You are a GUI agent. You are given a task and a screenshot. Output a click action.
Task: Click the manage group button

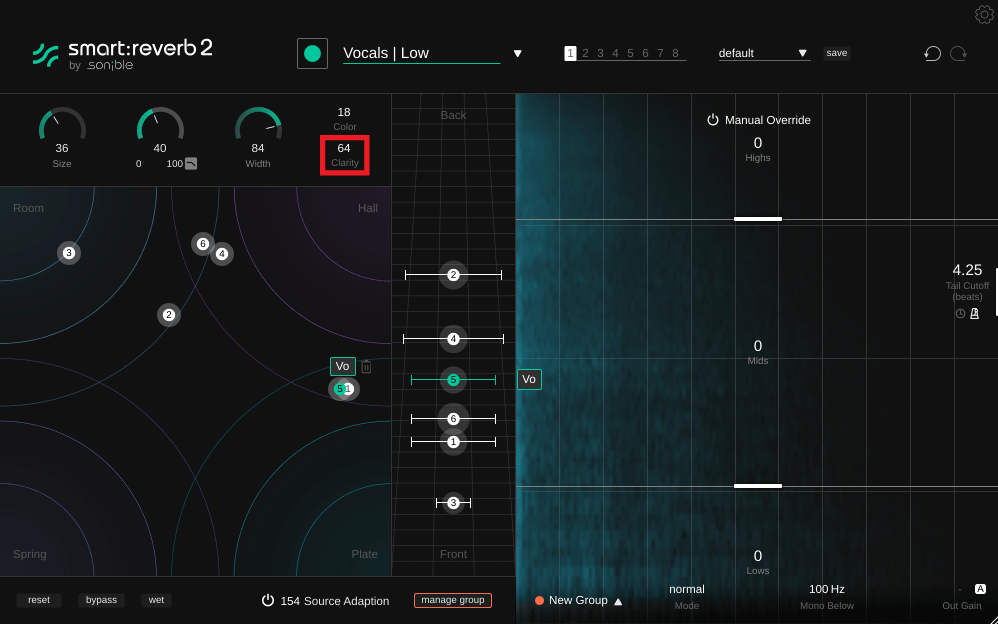pos(453,600)
